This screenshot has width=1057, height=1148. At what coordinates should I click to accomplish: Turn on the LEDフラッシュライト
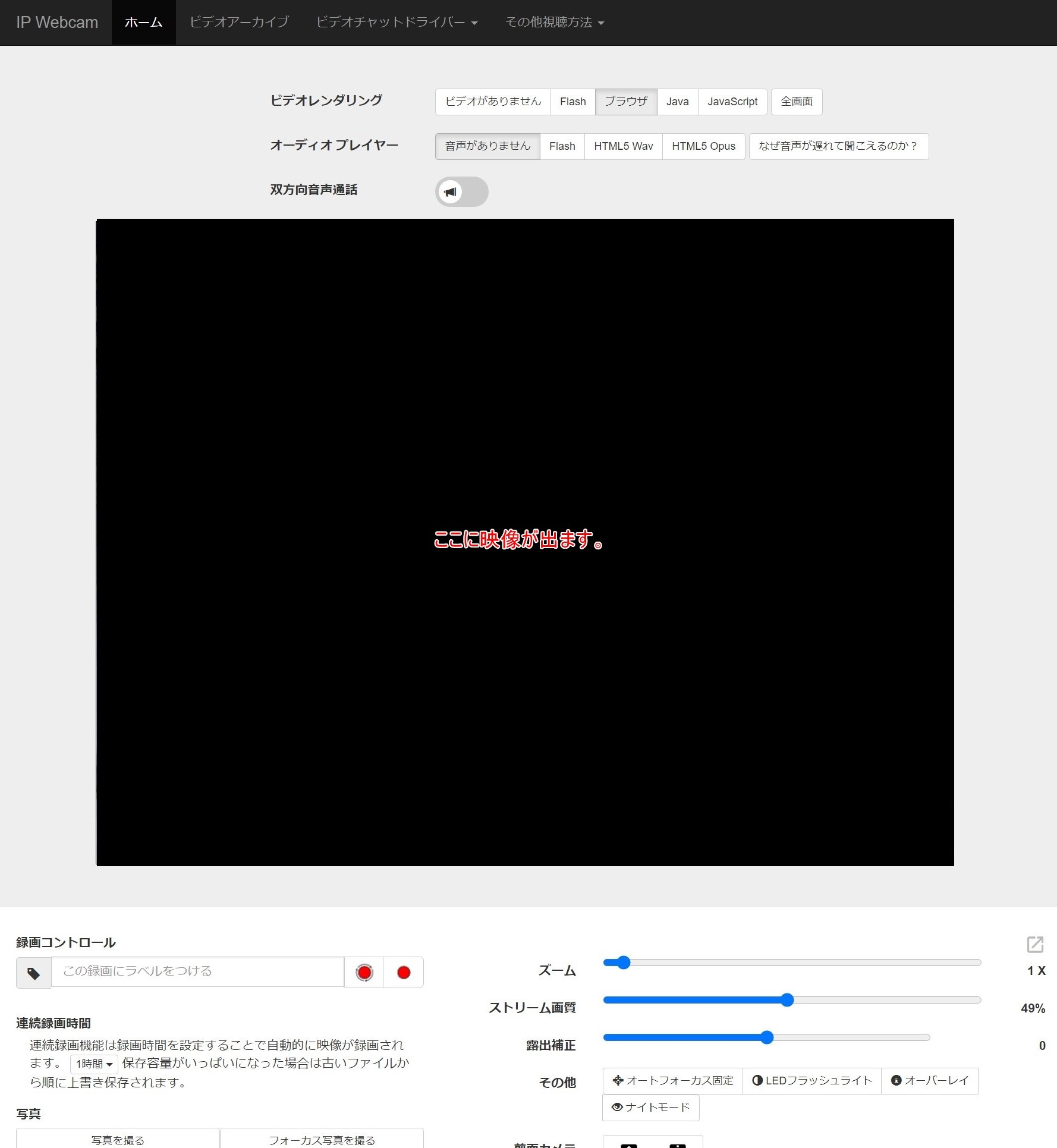tap(812, 1080)
